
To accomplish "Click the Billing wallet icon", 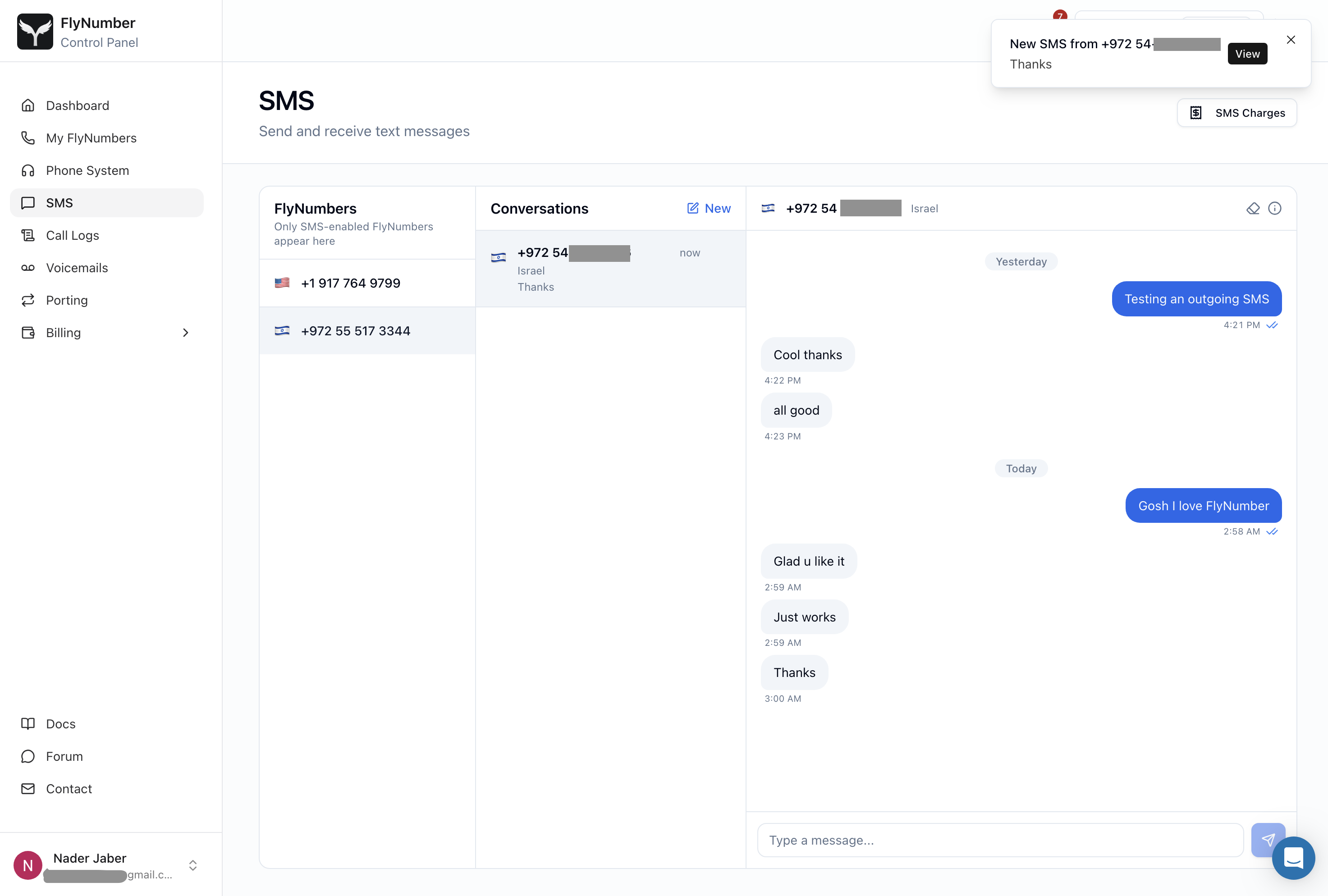I will pos(28,333).
